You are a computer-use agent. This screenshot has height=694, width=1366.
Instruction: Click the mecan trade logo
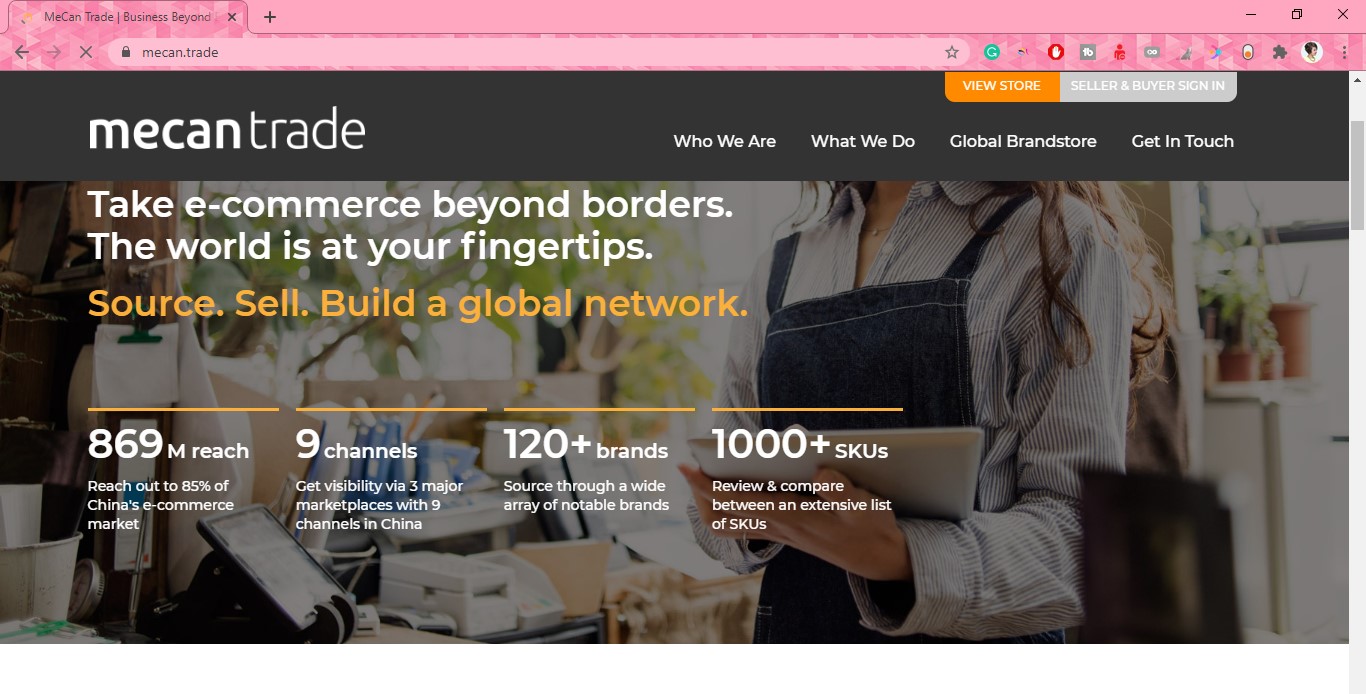(x=227, y=129)
